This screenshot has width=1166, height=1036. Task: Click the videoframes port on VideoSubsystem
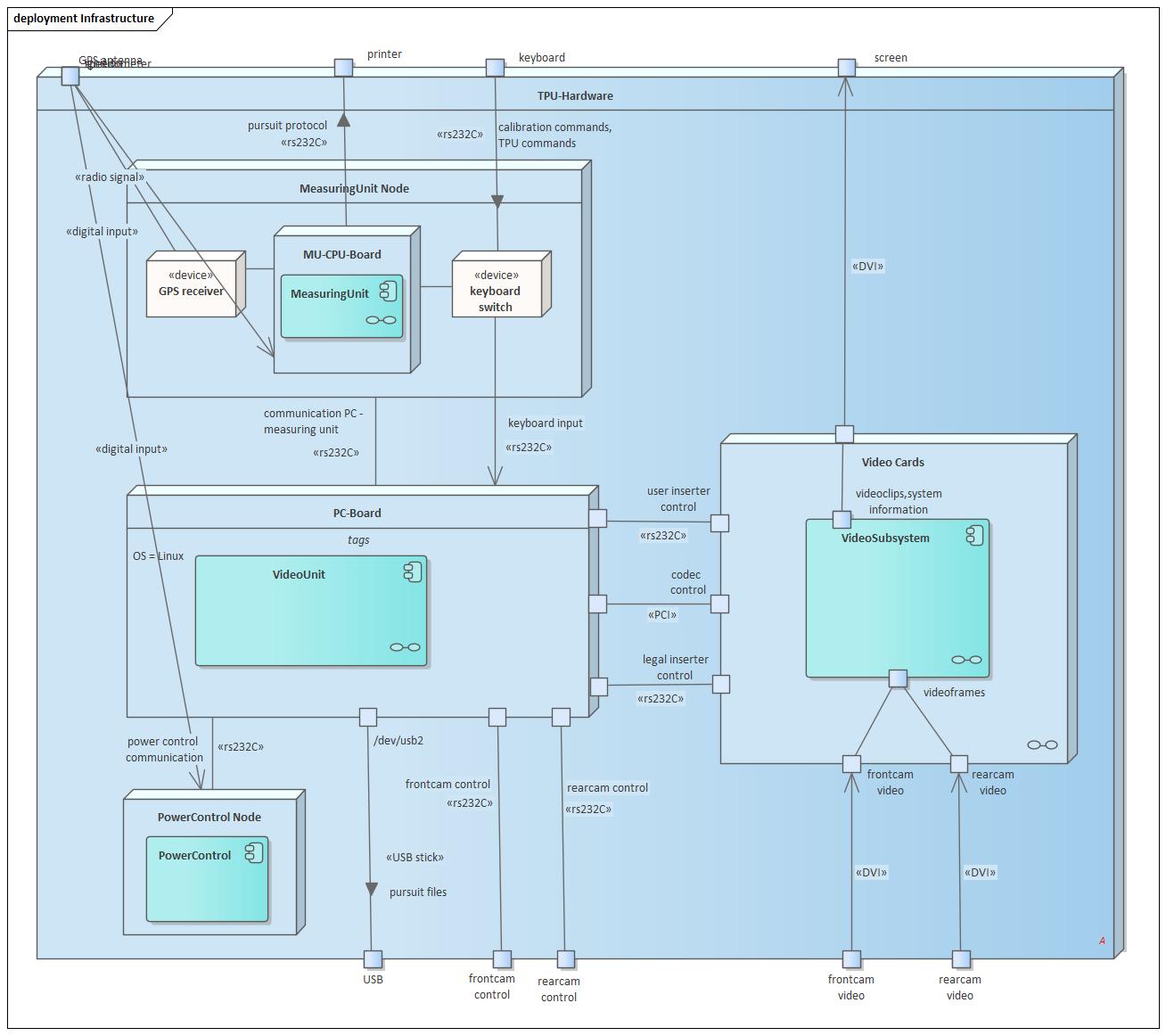coord(898,678)
